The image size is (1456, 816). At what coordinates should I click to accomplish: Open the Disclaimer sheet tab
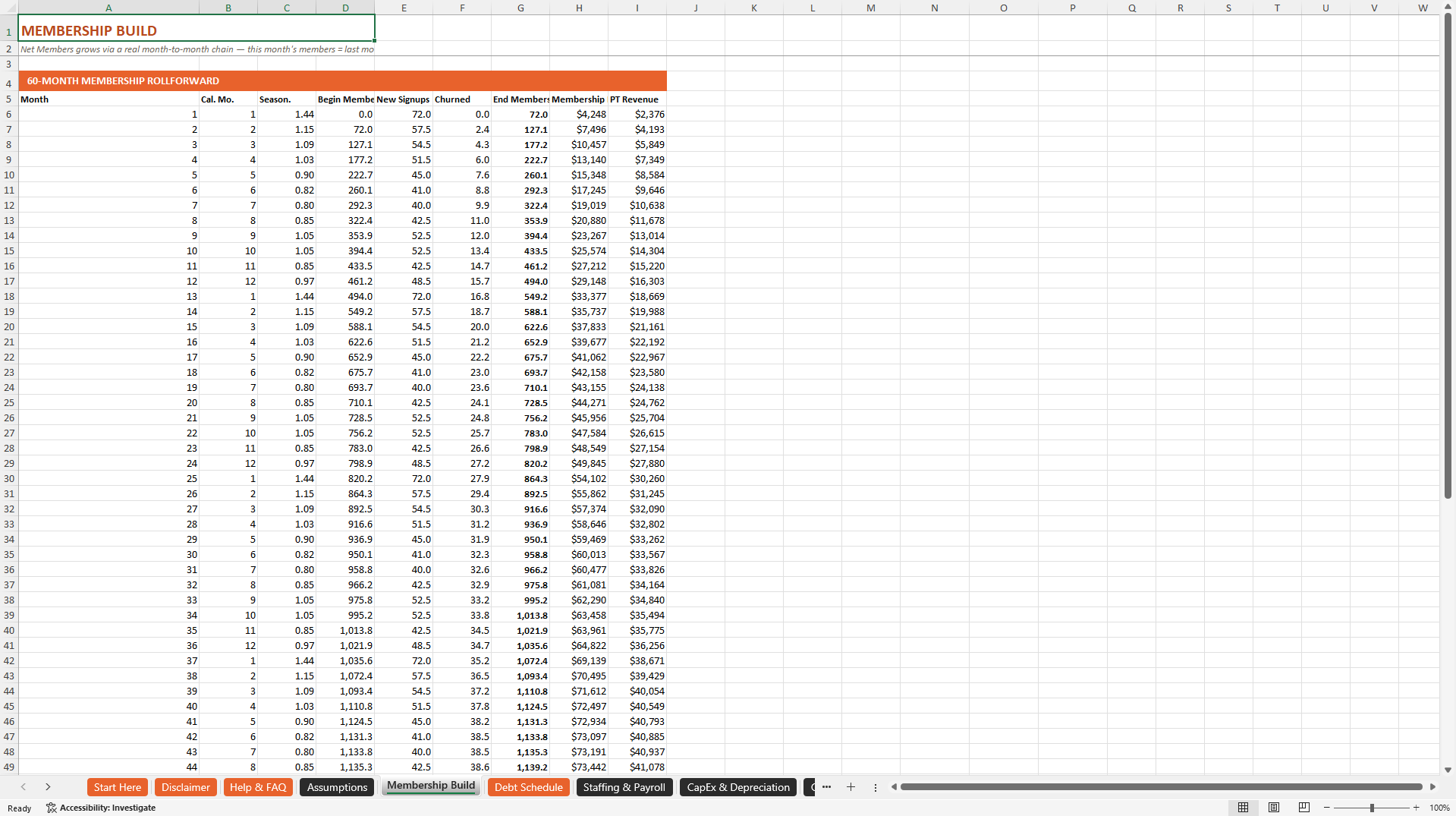(x=186, y=787)
